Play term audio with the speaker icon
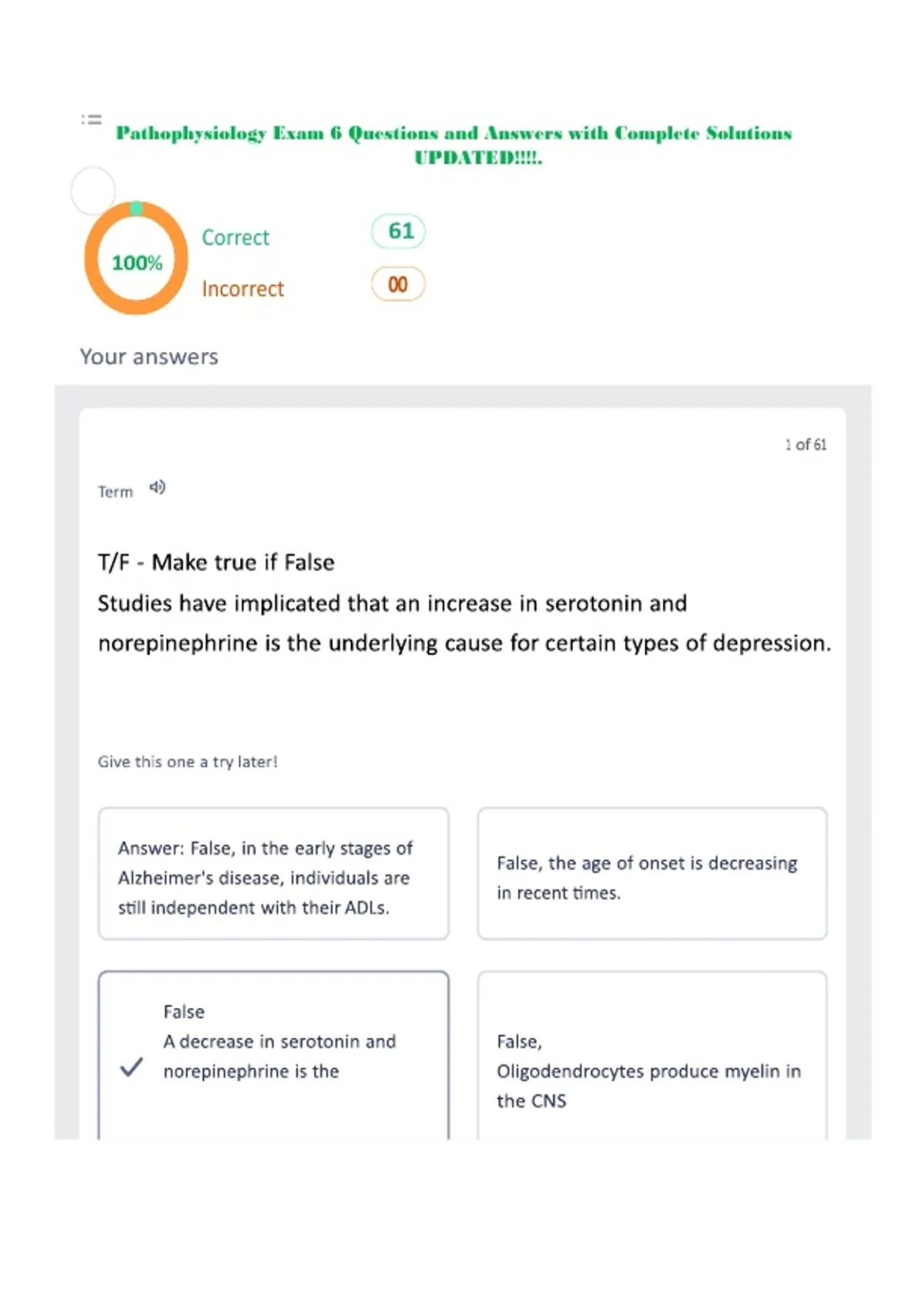This screenshot has height=1309, width=924. [157, 487]
